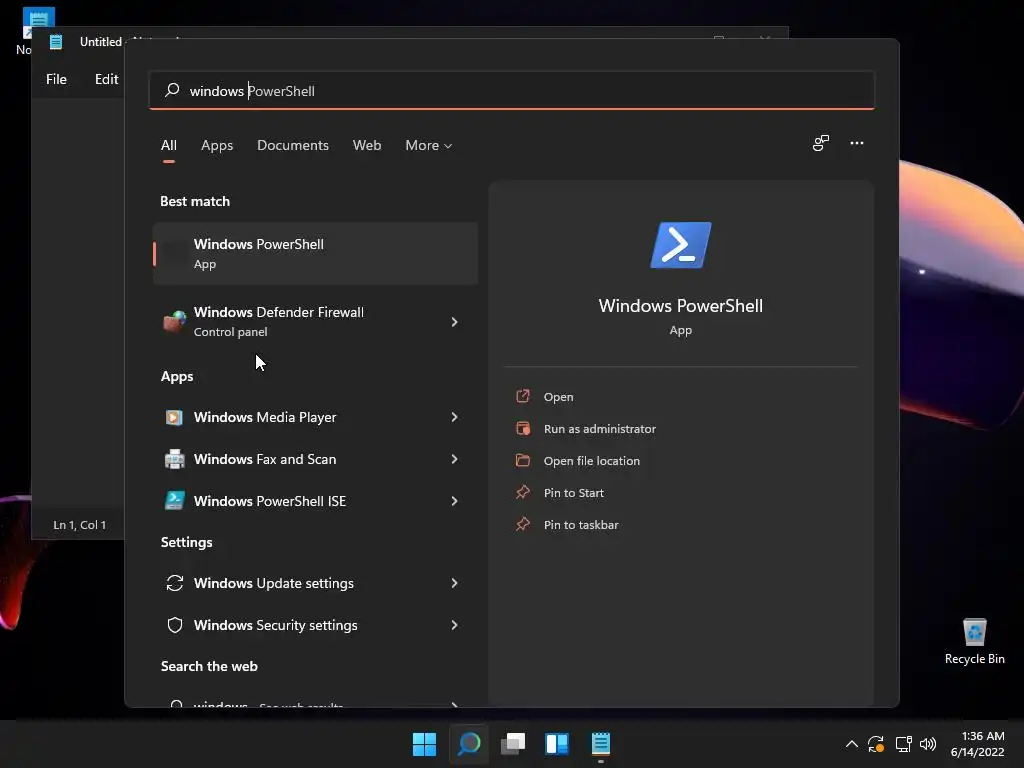Click Open in the PowerShell preview
Screen dimensions: 1024x768
coord(558,397)
